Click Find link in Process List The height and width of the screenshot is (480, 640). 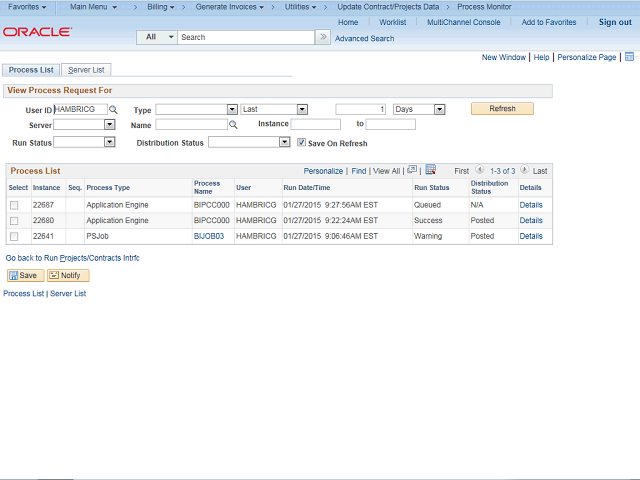[x=359, y=171]
